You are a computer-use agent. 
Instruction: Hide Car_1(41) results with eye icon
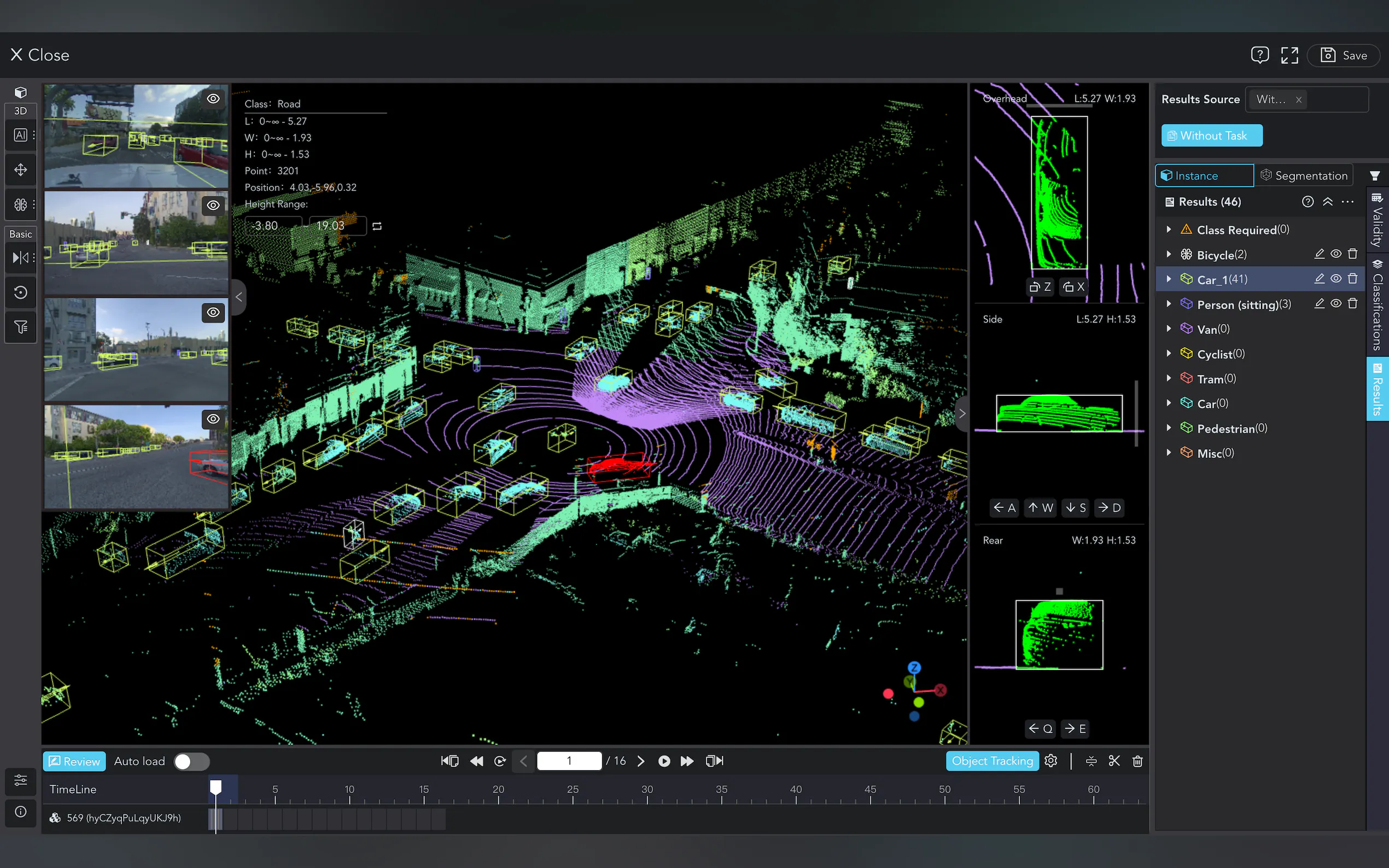tap(1336, 278)
